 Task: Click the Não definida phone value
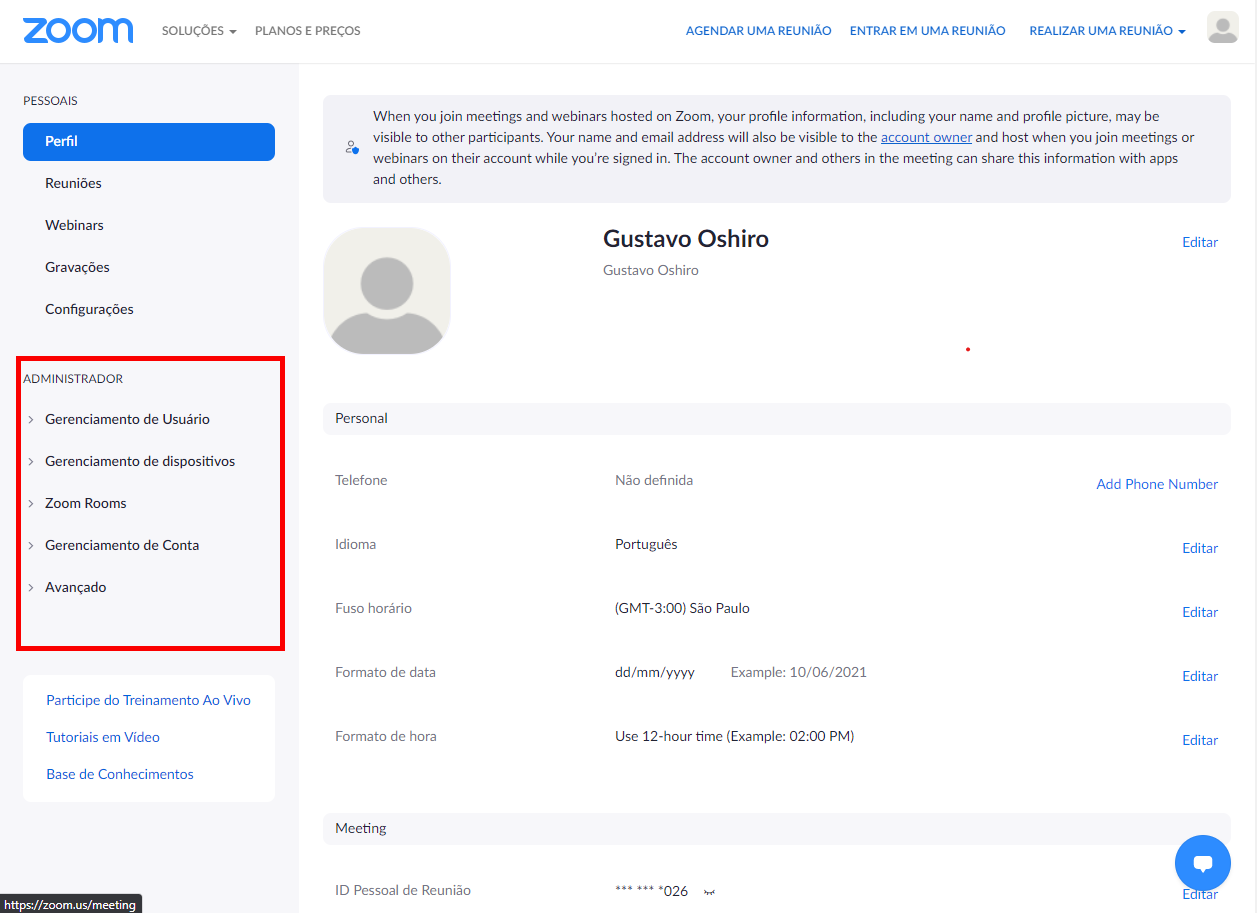[654, 480]
